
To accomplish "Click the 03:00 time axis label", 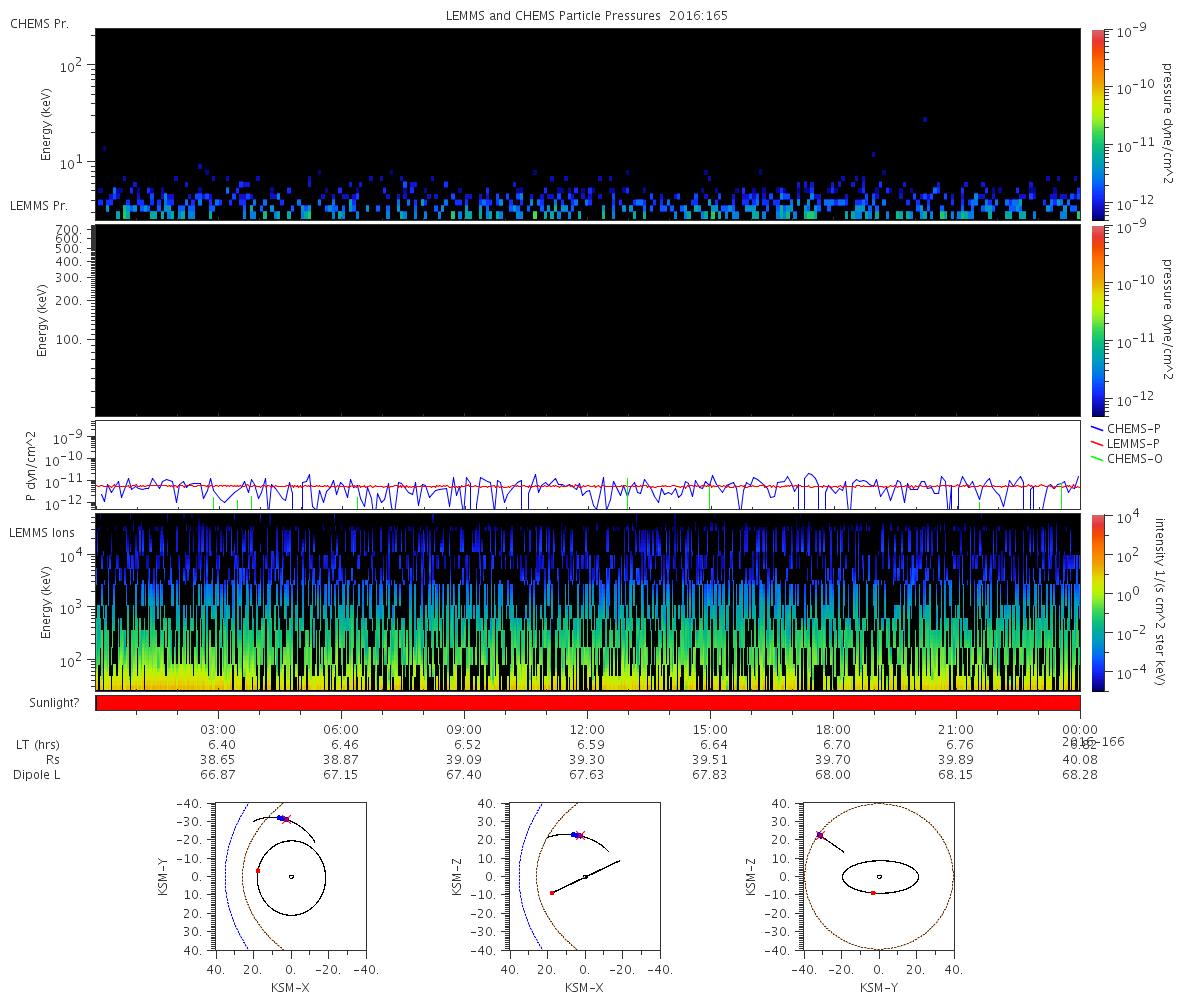I will tap(218, 730).
